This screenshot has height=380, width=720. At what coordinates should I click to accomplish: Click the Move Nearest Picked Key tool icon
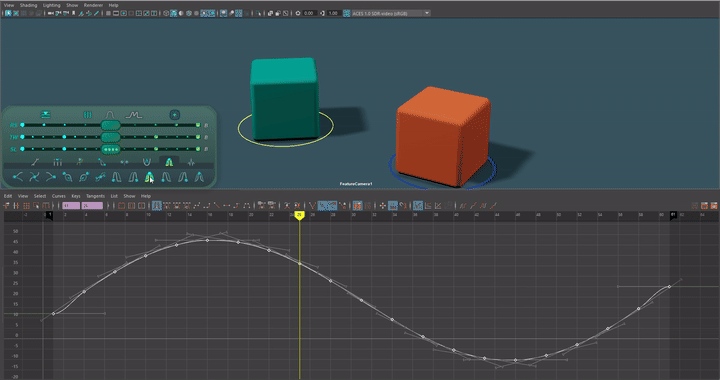click(6, 206)
